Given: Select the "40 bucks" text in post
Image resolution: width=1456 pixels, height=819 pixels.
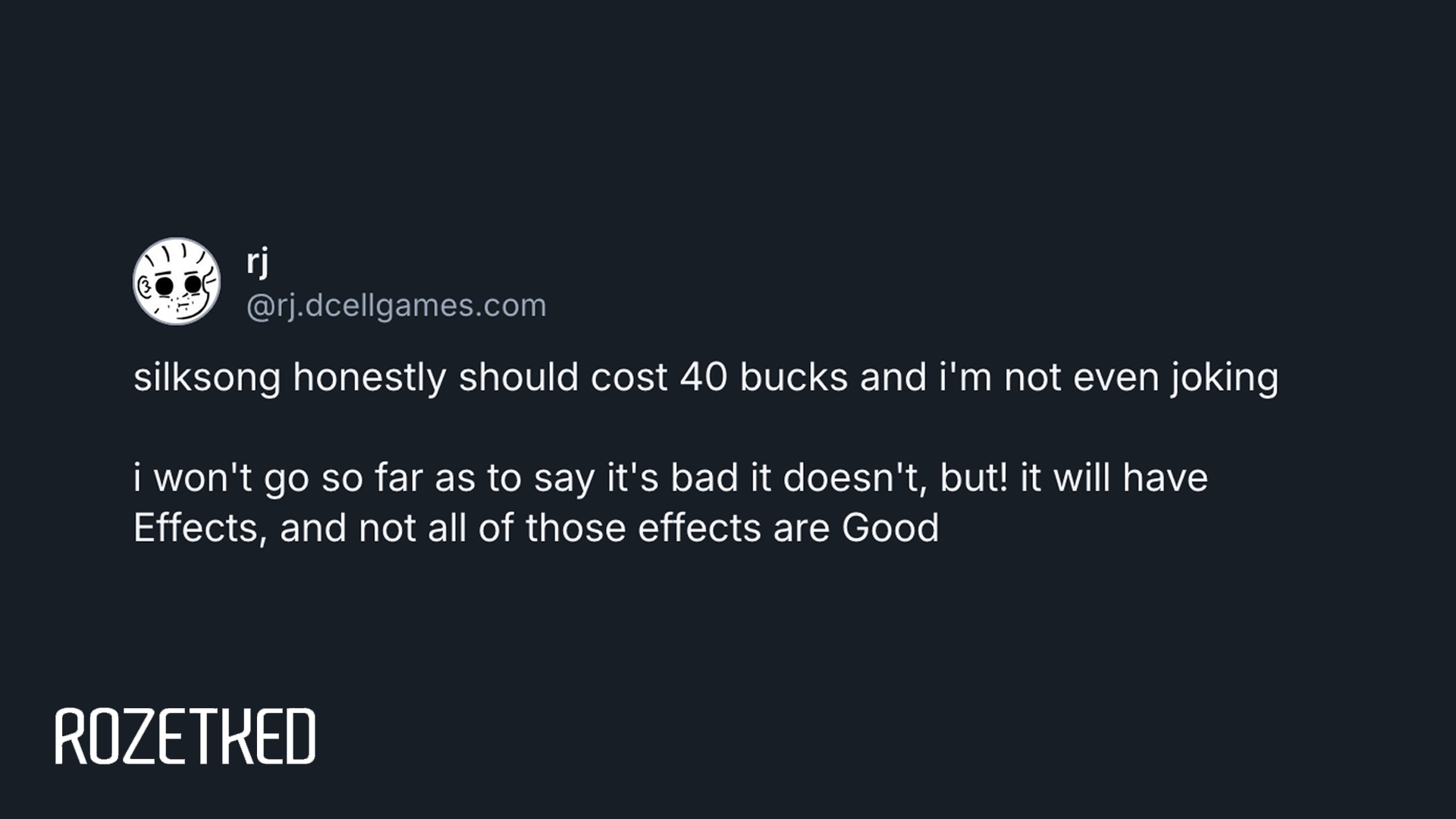Looking at the screenshot, I should tap(764, 378).
